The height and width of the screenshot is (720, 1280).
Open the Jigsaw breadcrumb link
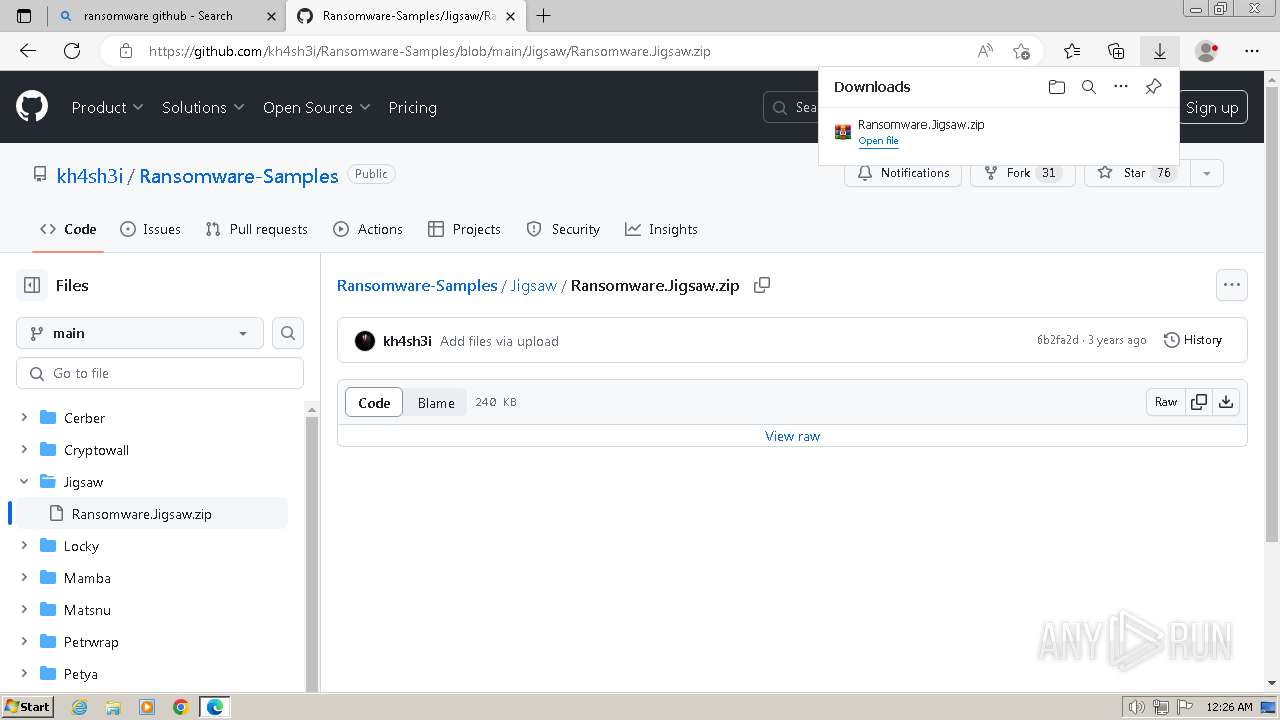point(534,285)
